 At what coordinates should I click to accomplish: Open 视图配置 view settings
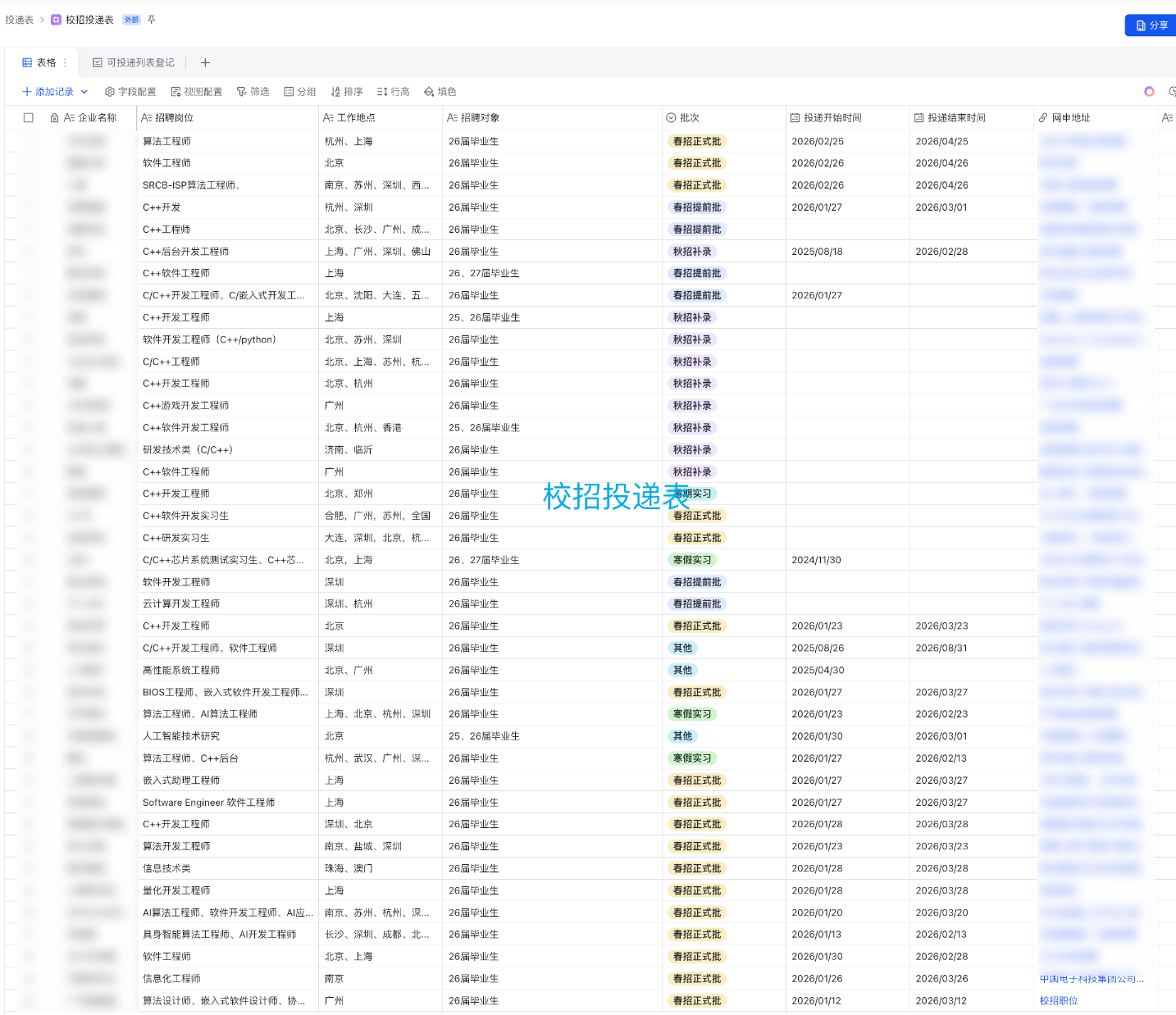196,92
